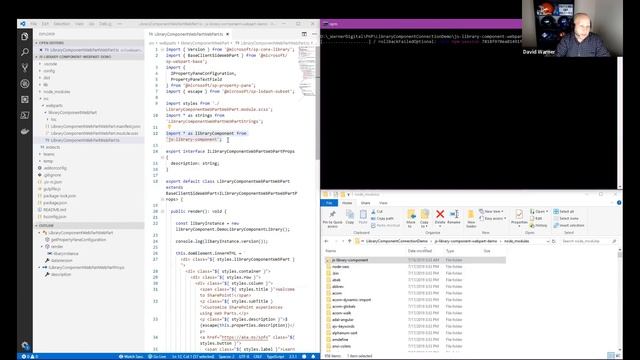Image resolution: width=640 pixels, height=360 pixels.
Task: Click the Back arrow in File Explorer
Action: (326, 241)
